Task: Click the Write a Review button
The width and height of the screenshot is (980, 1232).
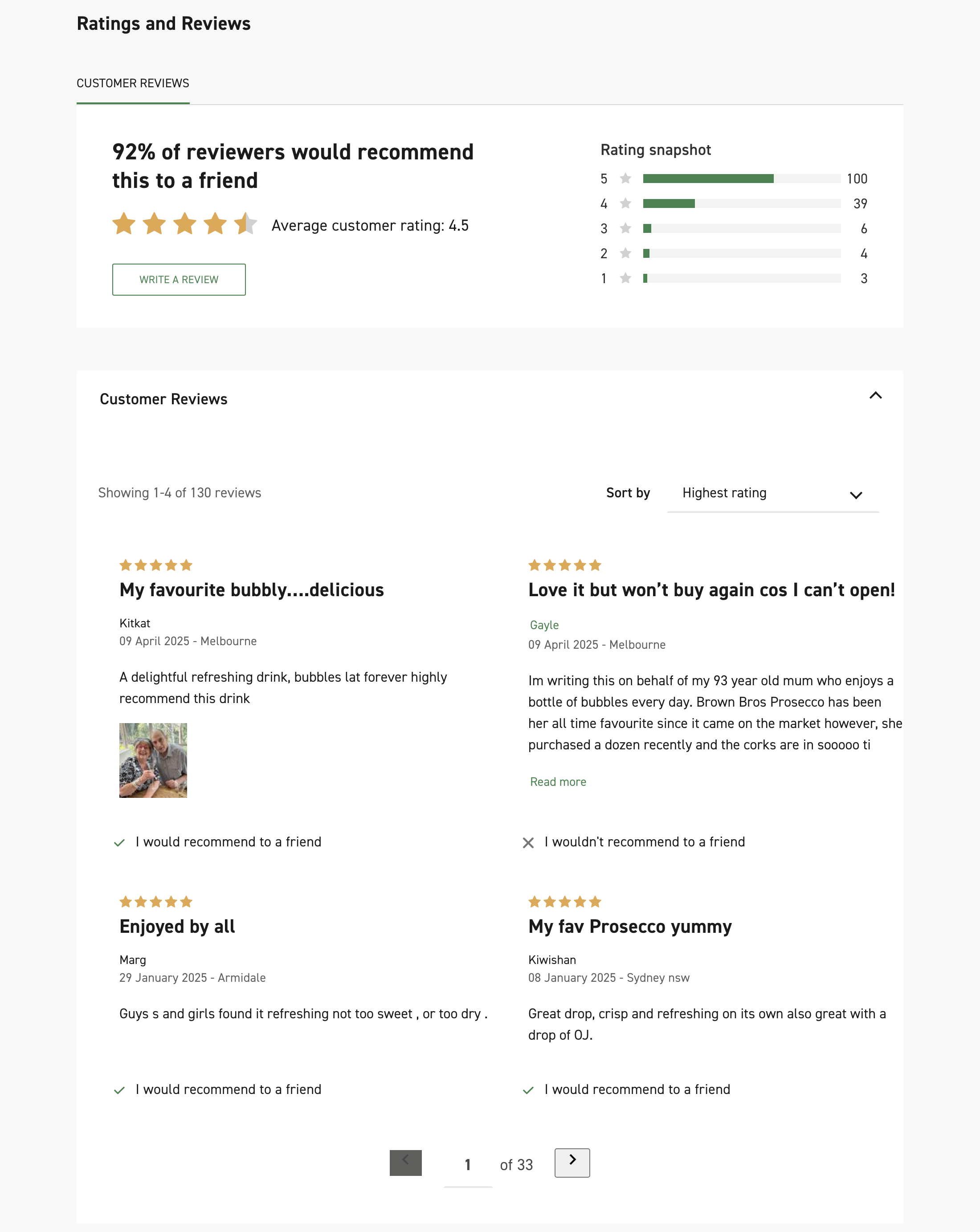Action: pos(179,280)
